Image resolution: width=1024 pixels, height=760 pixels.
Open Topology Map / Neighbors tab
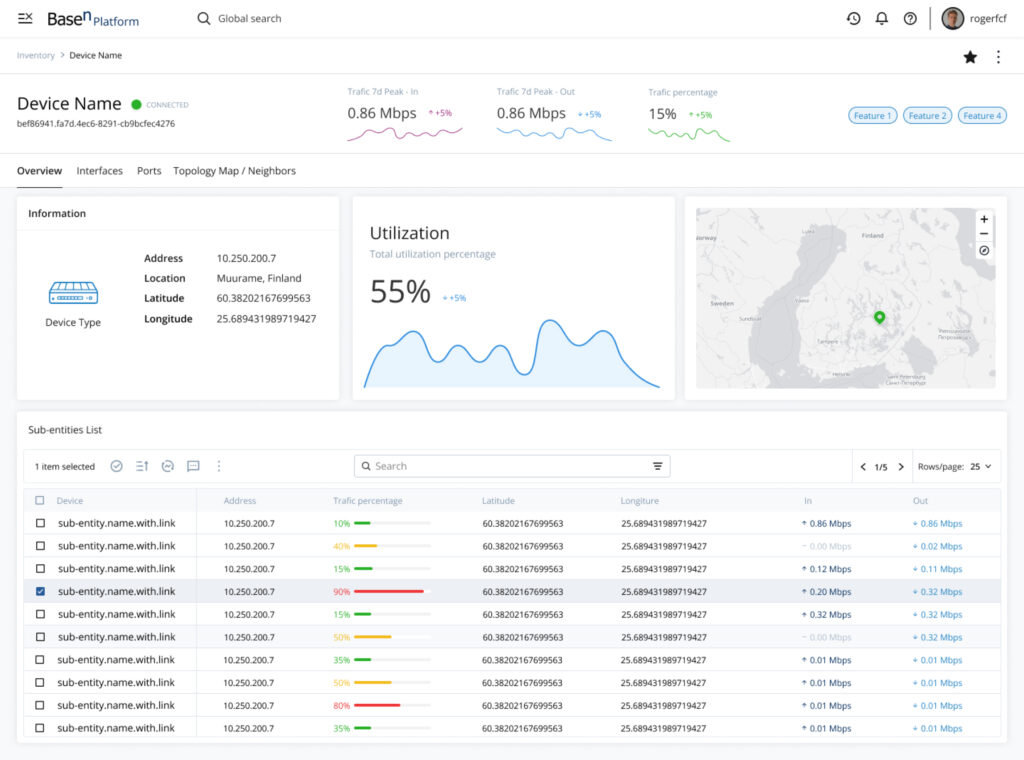[234, 171]
